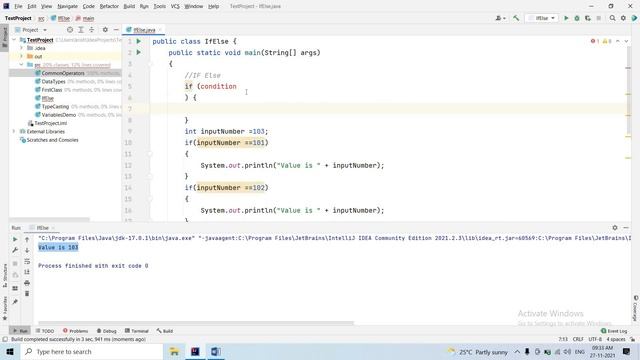This screenshot has height=360, width=640.
Task: Jump to the previous highlighted error arrow
Action: coord(618,41)
